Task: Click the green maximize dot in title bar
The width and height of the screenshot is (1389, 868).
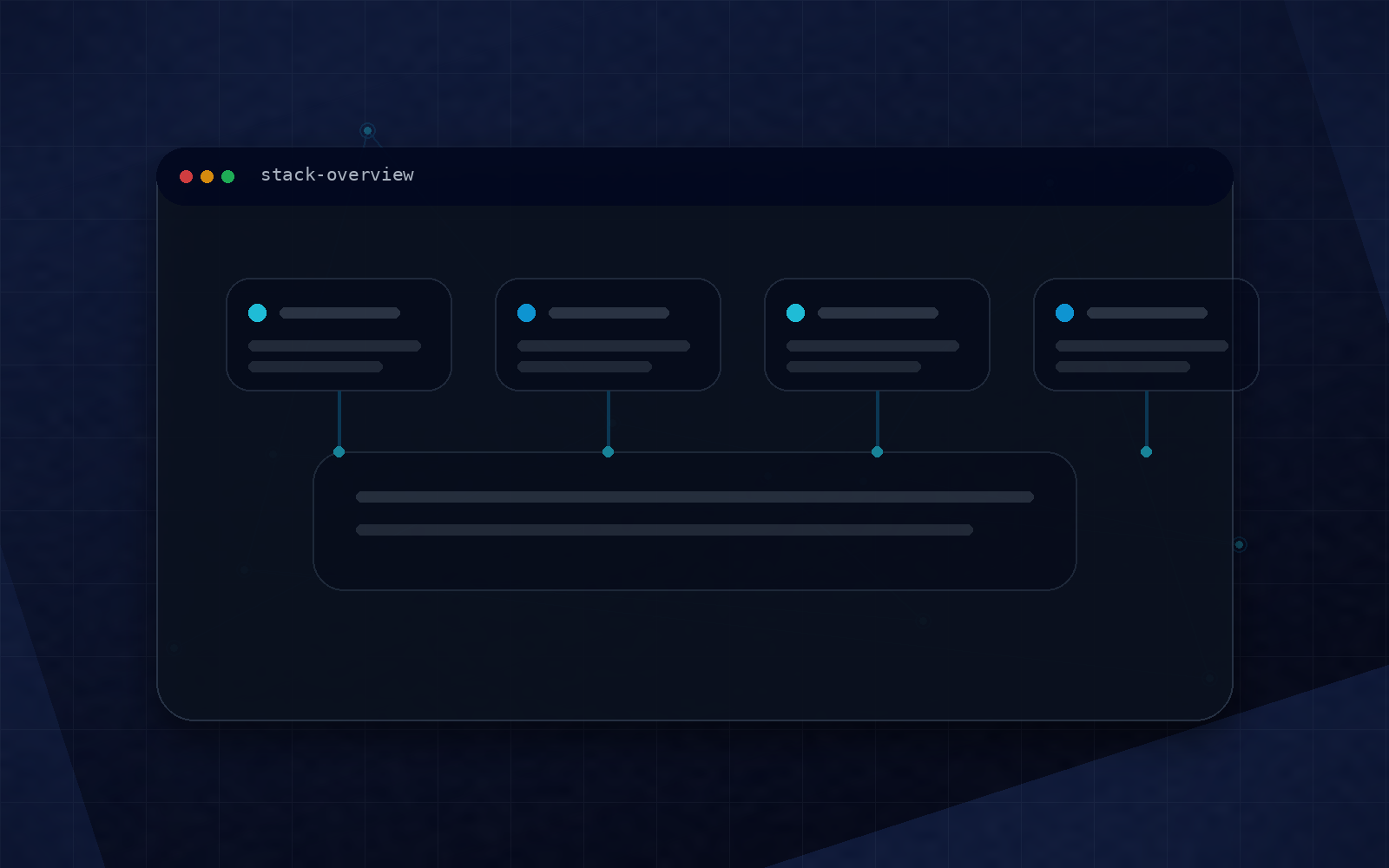Action: tap(227, 176)
